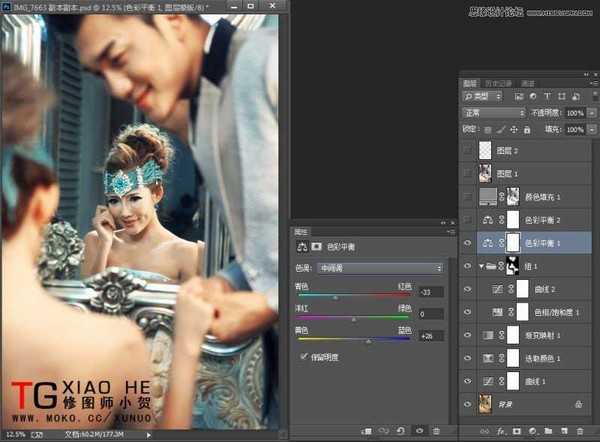This screenshot has height=442, width=600.
Task: Hide the Background layer using eye icon
Action: click(x=467, y=403)
